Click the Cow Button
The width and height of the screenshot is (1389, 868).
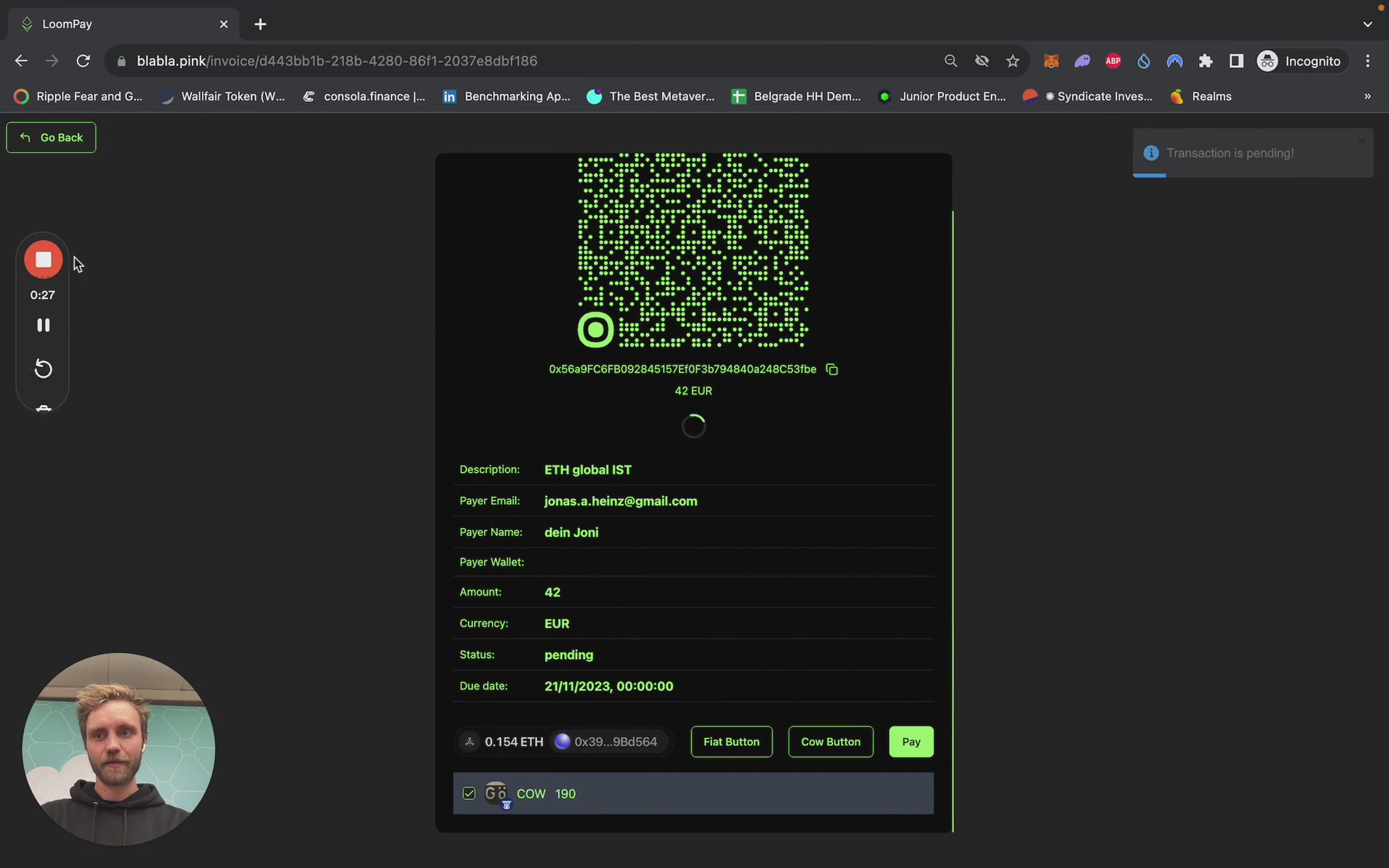pyautogui.click(x=830, y=742)
